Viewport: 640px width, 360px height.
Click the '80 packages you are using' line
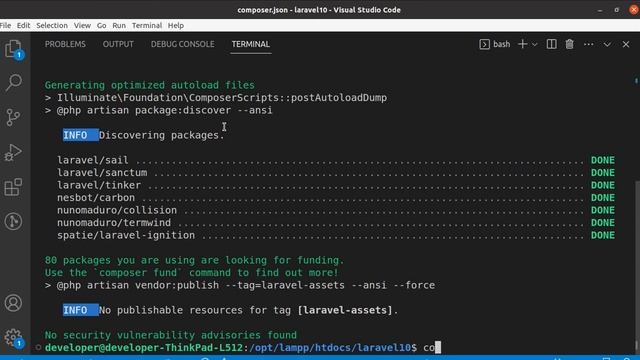pyautogui.click(x=195, y=260)
